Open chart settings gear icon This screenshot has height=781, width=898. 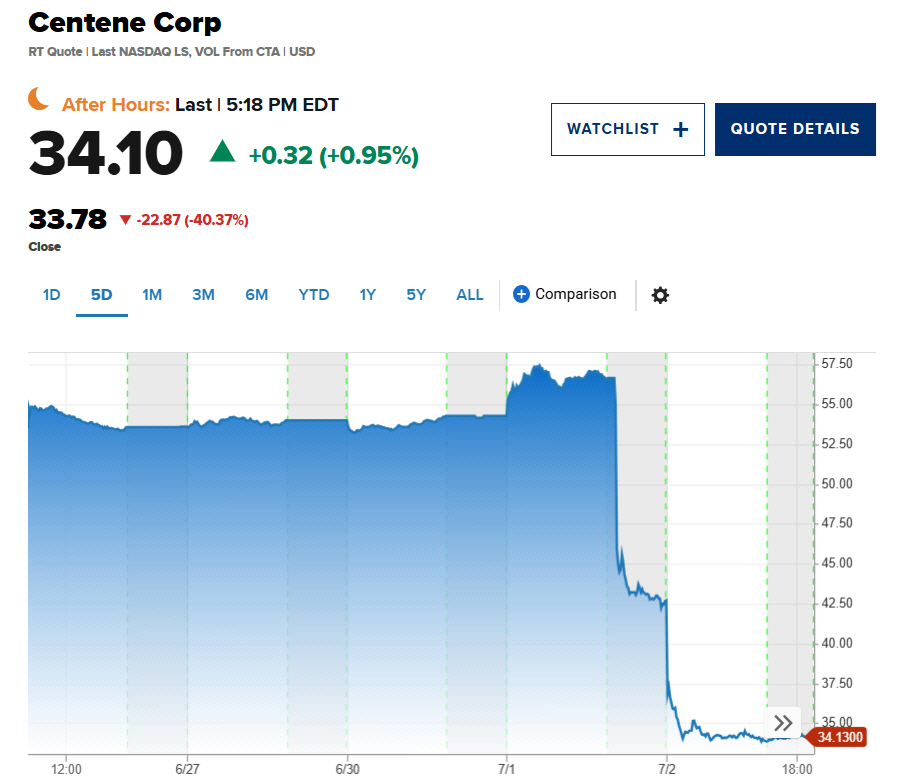(660, 295)
